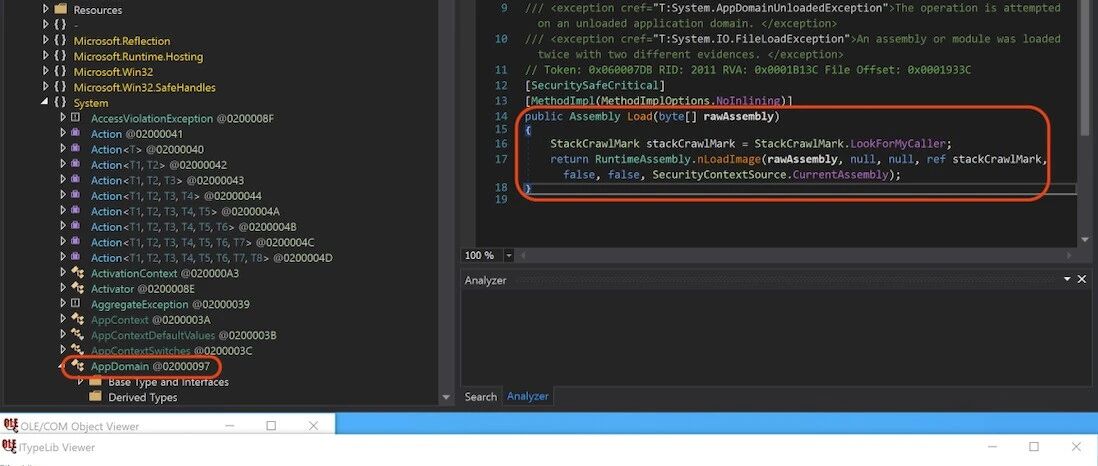Click the class icon beside ActivationContext
Image resolution: width=1098 pixels, height=466 pixels.
pyautogui.click(x=78, y=272)
